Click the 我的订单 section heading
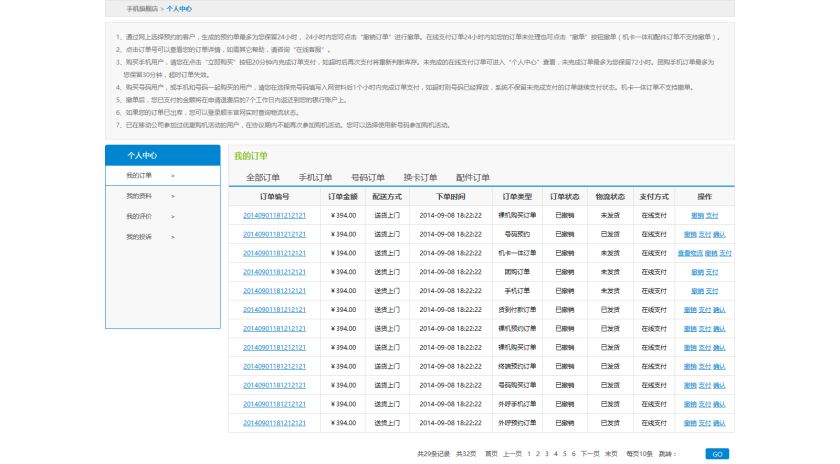 (x=250, y=156)
